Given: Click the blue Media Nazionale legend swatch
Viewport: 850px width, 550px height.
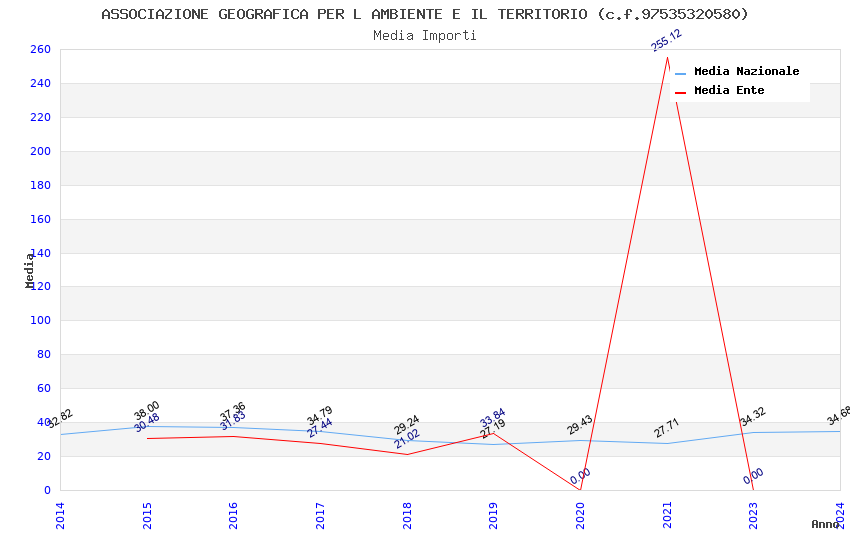Looking at the screenshot, I should [680, 73].
